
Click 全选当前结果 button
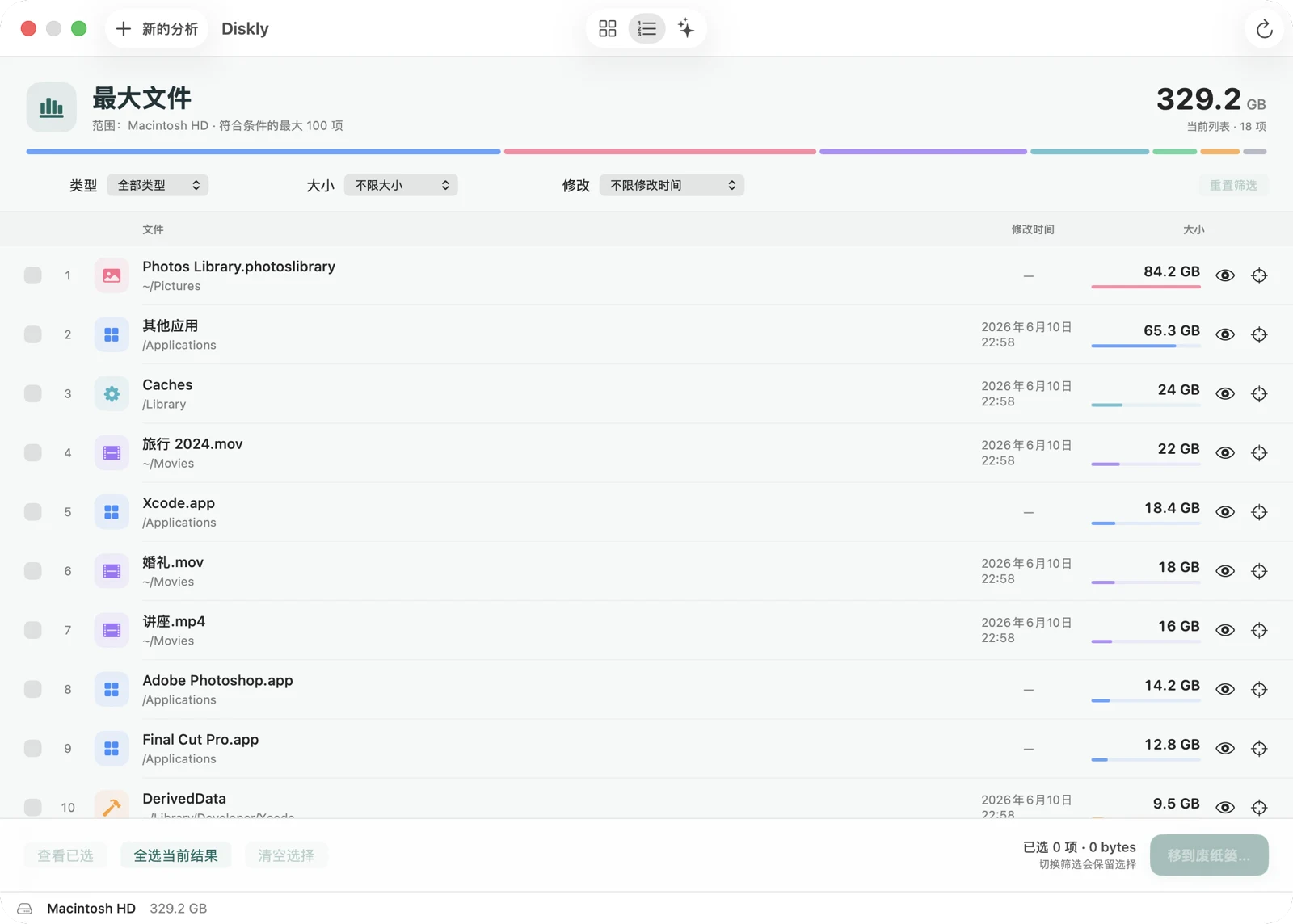click(x=176, y=855)
